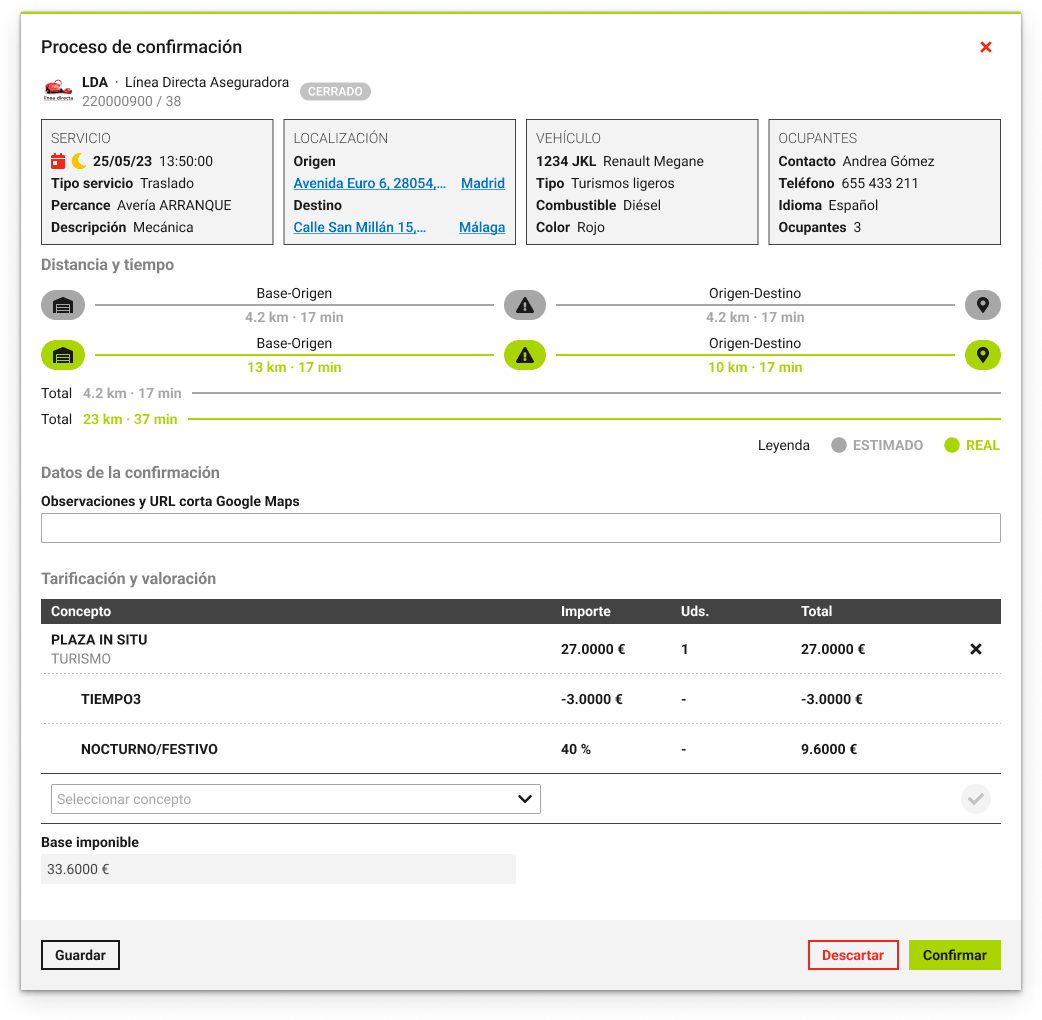Click the yellow moon night icon
This screenshot has width=1042, height=1020.
point(79,161)
